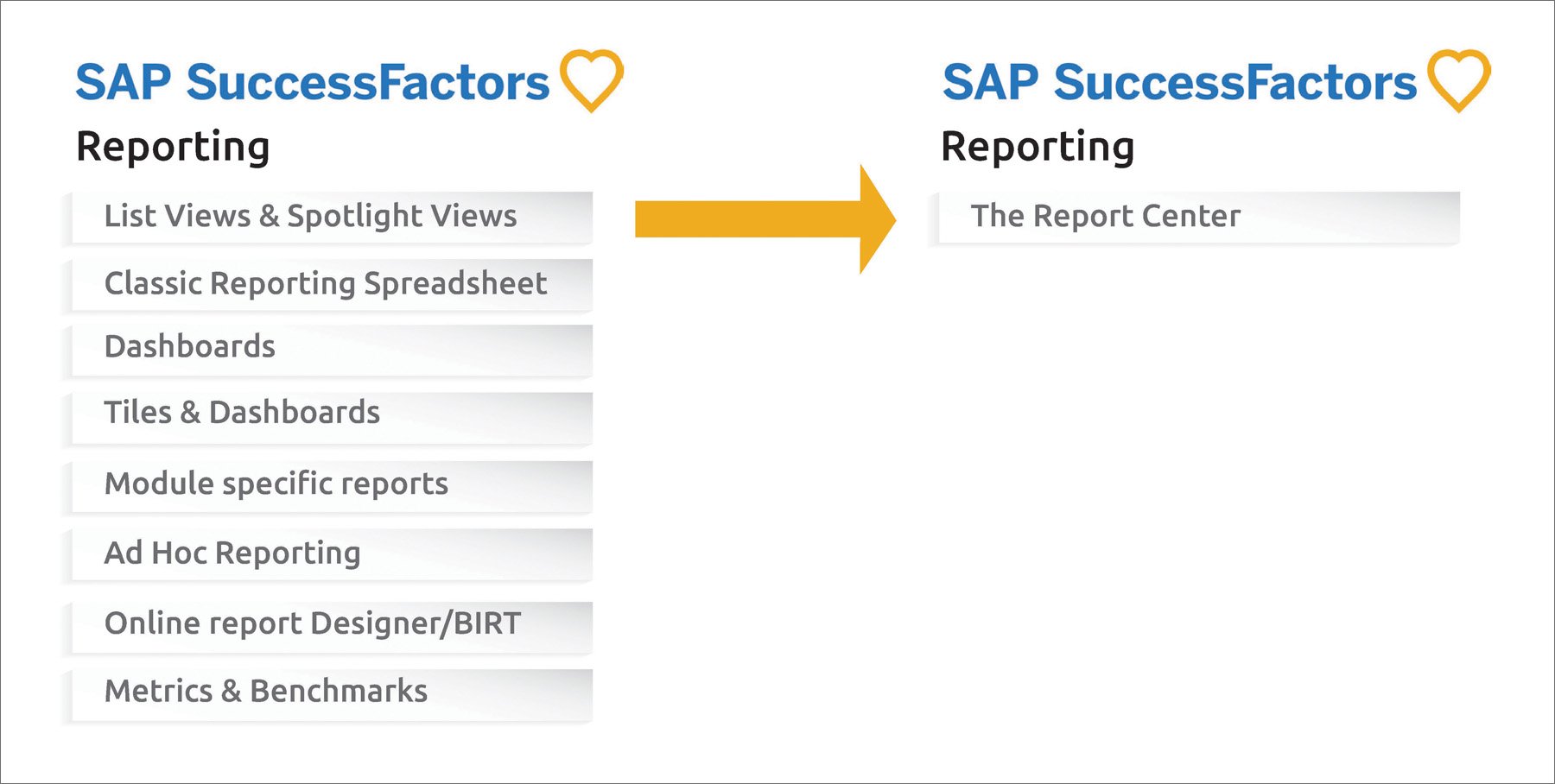Open Online report Designer/BIRT entry
Screen dimensions: 1555x784
328,628
